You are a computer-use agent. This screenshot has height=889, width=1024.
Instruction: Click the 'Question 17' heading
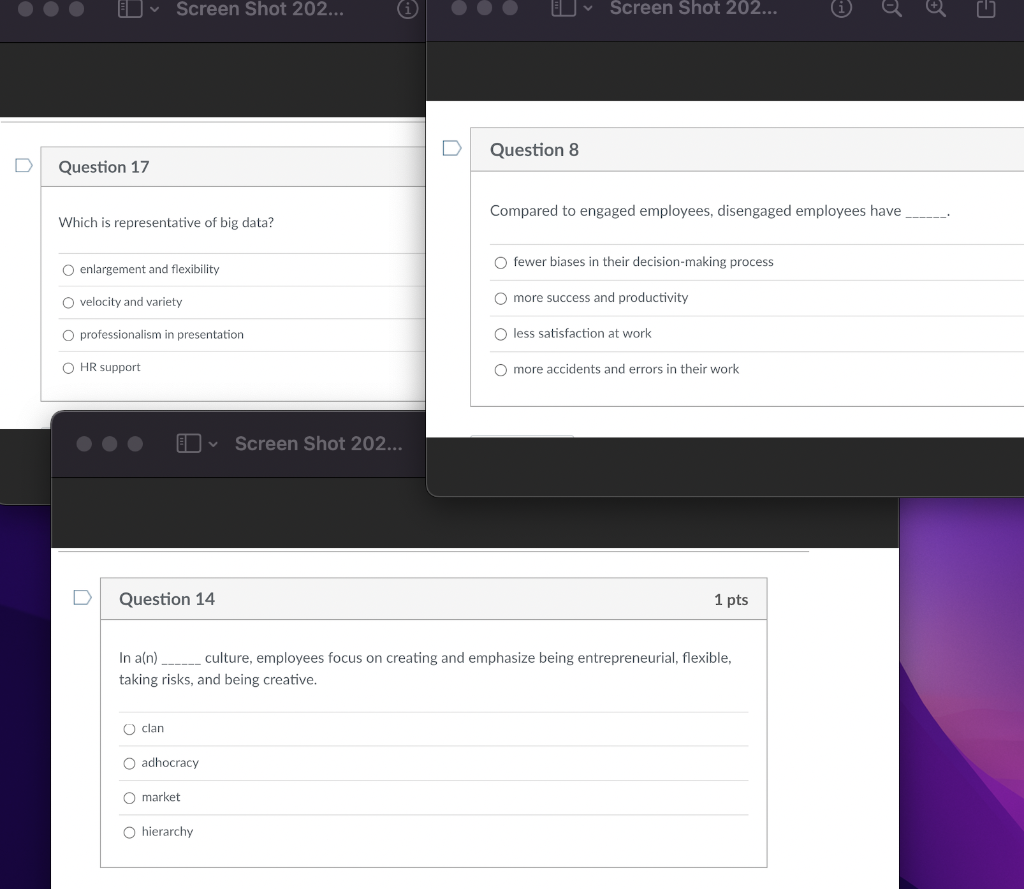pos(104,167)
